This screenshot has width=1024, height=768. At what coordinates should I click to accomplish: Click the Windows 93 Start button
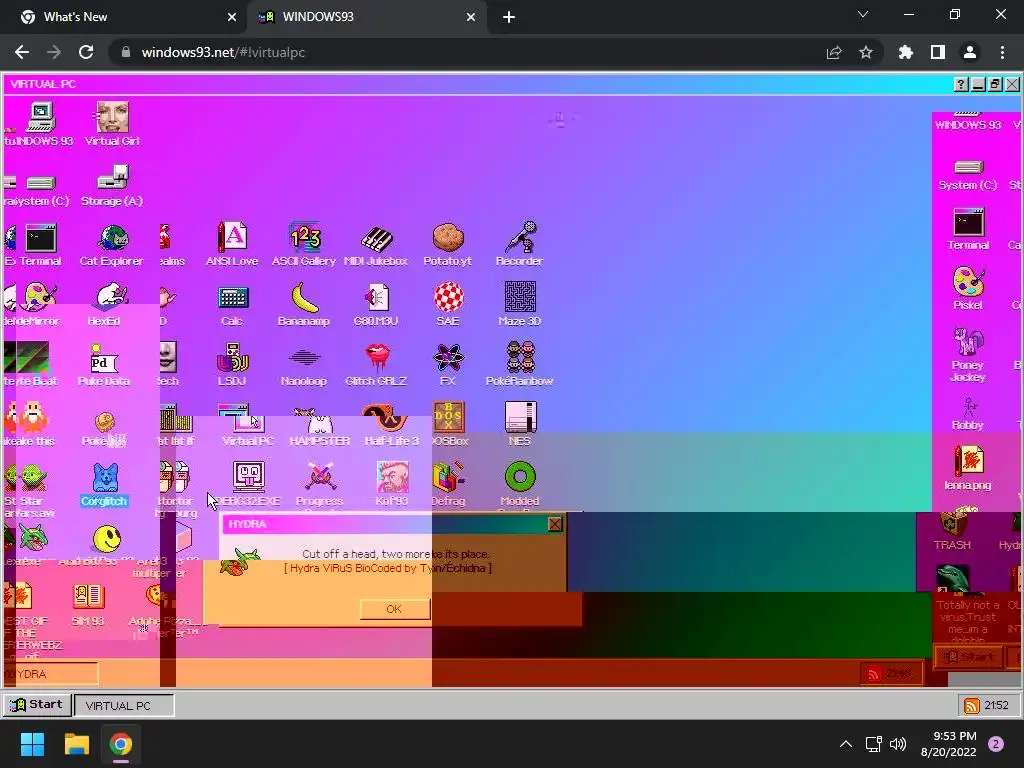(38, 705)
